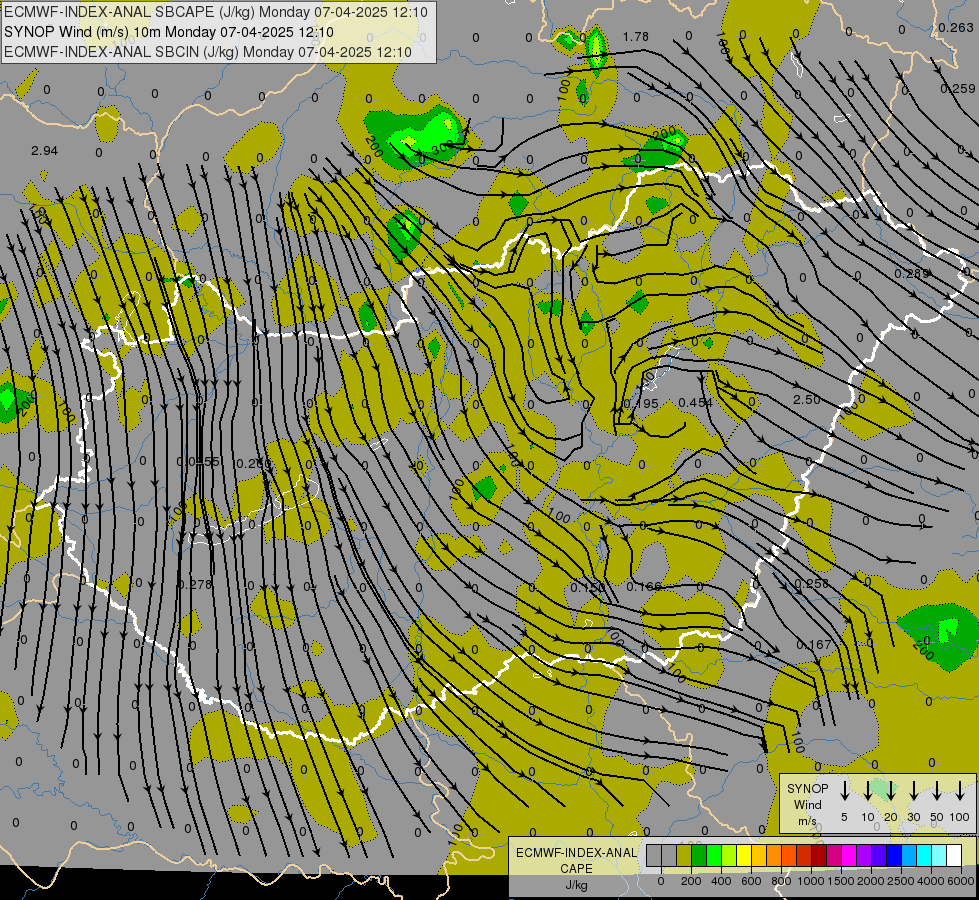Screen dimensions: 979x900
Task: Click the 300 contour label on map
Action: click(442, 147)
